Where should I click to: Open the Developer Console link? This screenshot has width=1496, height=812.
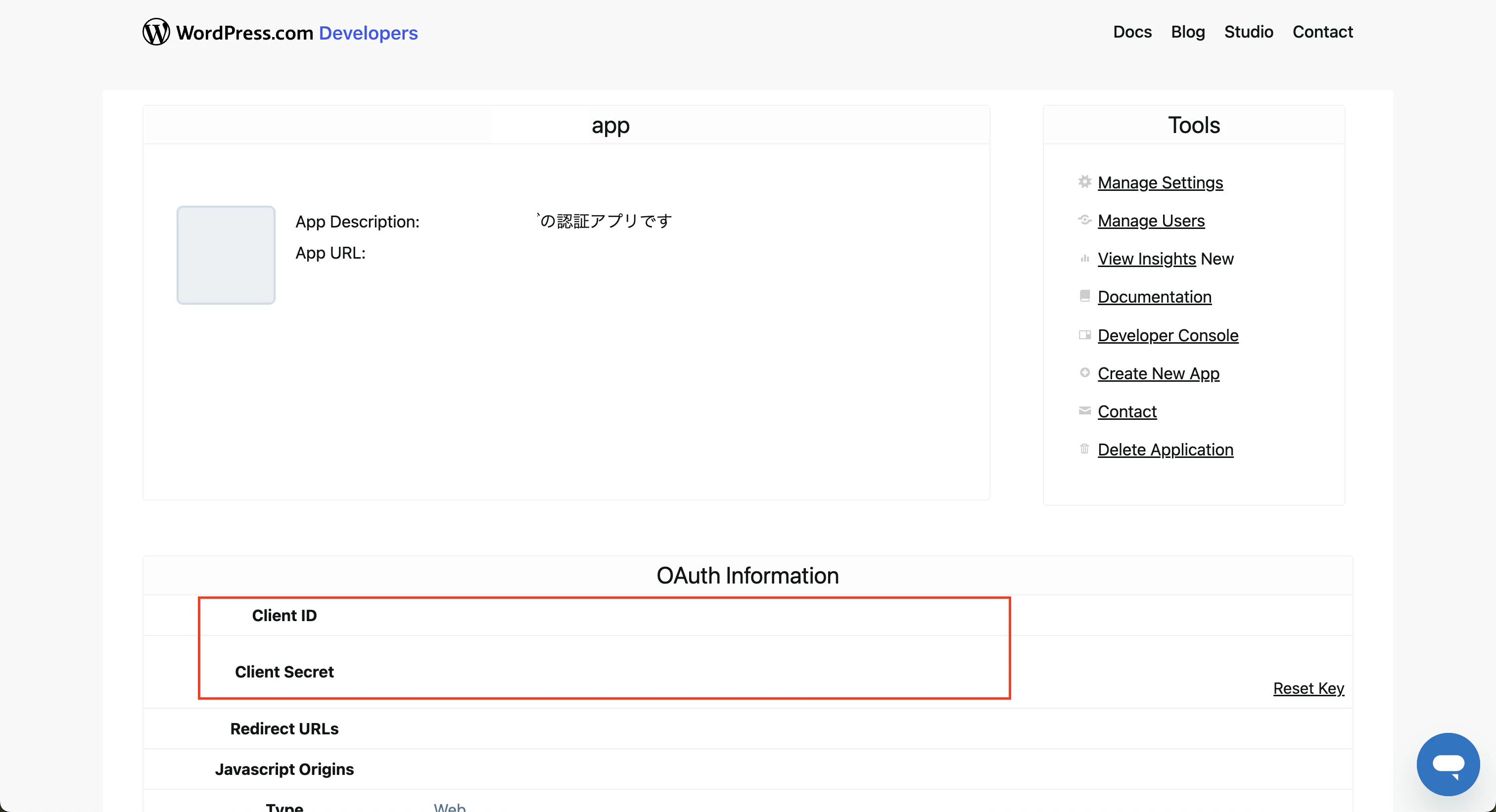pyautogui.click(x=1168, y=335)
